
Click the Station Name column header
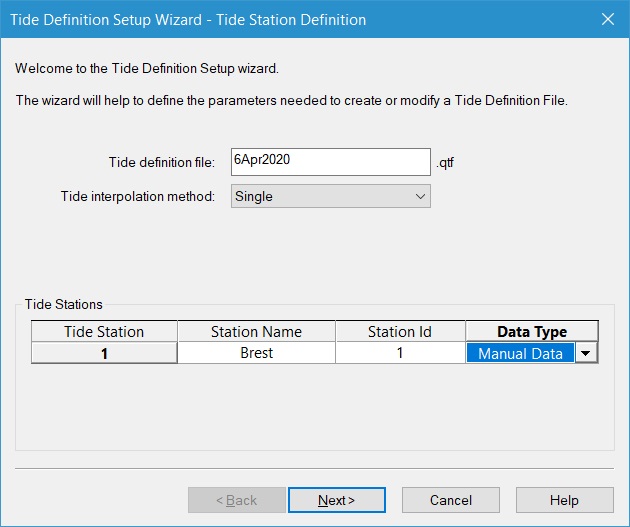(256, 332)
